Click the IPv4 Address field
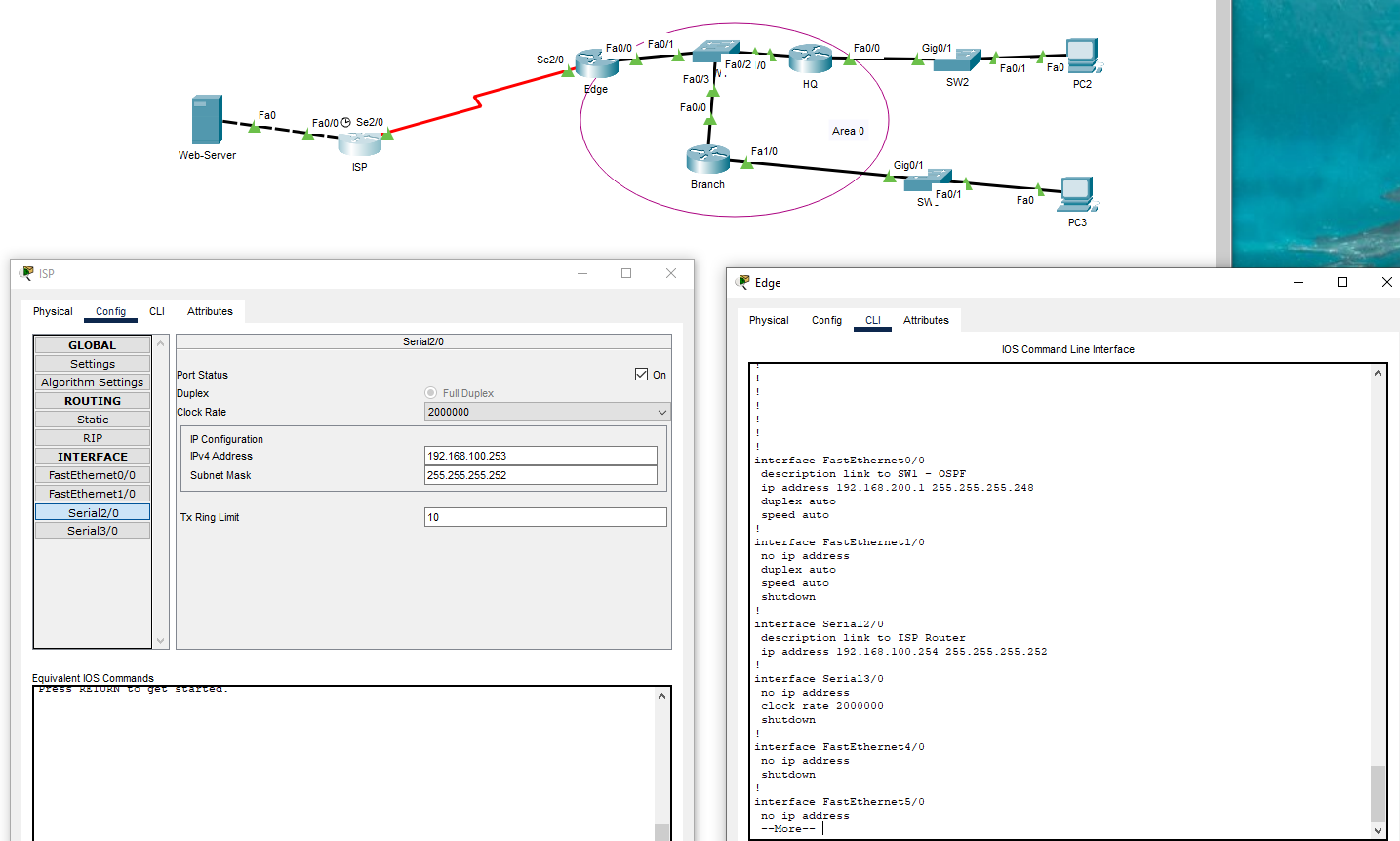1400x841 pixels. click(x=540, y=456)
